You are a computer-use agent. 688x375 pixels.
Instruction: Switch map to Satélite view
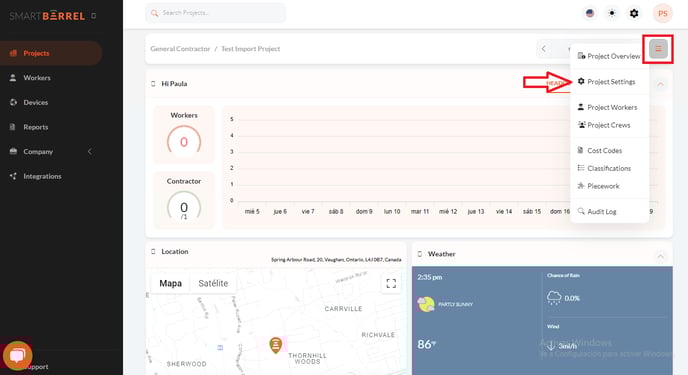(x=213, y=283)
